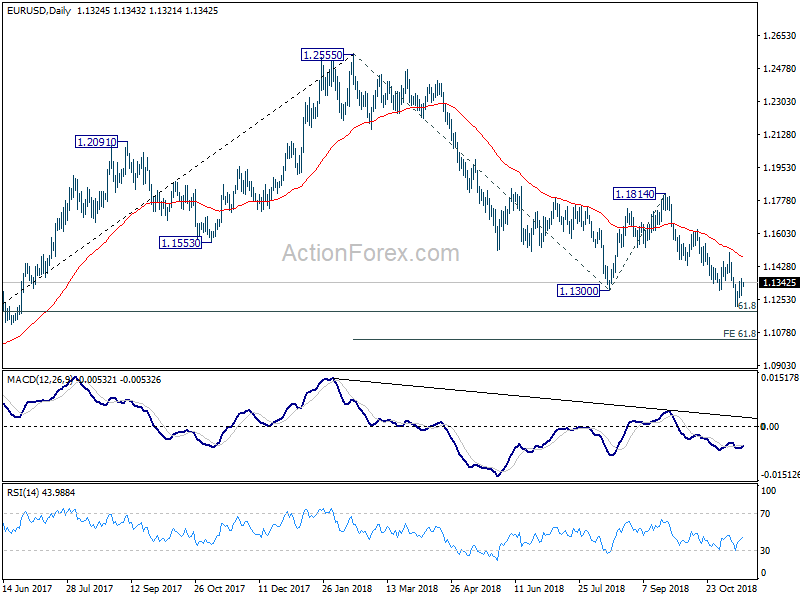Viewport: 800px width, 600px height.
Task: Click the 1.26530 price axis value
Action: coord(779,36)
